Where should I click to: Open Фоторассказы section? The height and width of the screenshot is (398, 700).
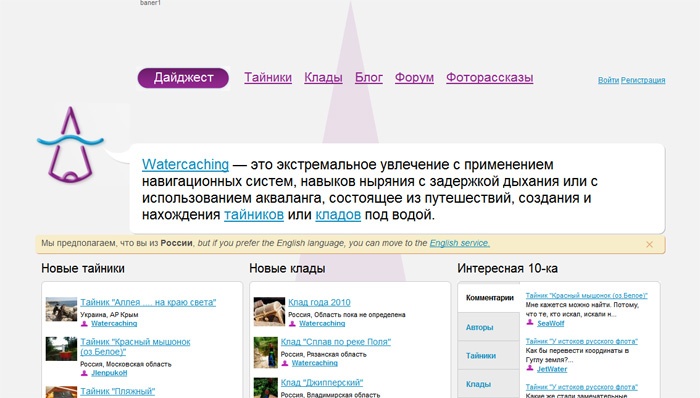click(x=490, y=78)
